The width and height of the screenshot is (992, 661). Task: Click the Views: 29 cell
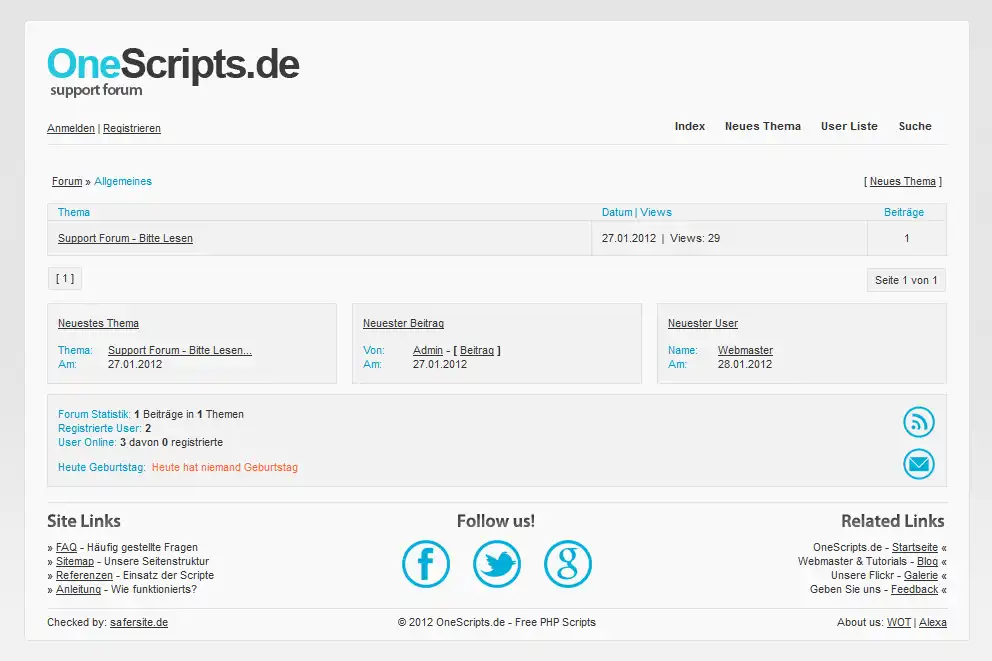[695, 238]
